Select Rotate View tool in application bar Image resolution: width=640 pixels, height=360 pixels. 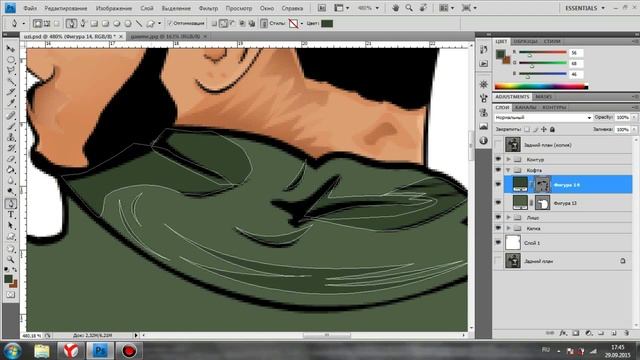click(x=424, y=8)
